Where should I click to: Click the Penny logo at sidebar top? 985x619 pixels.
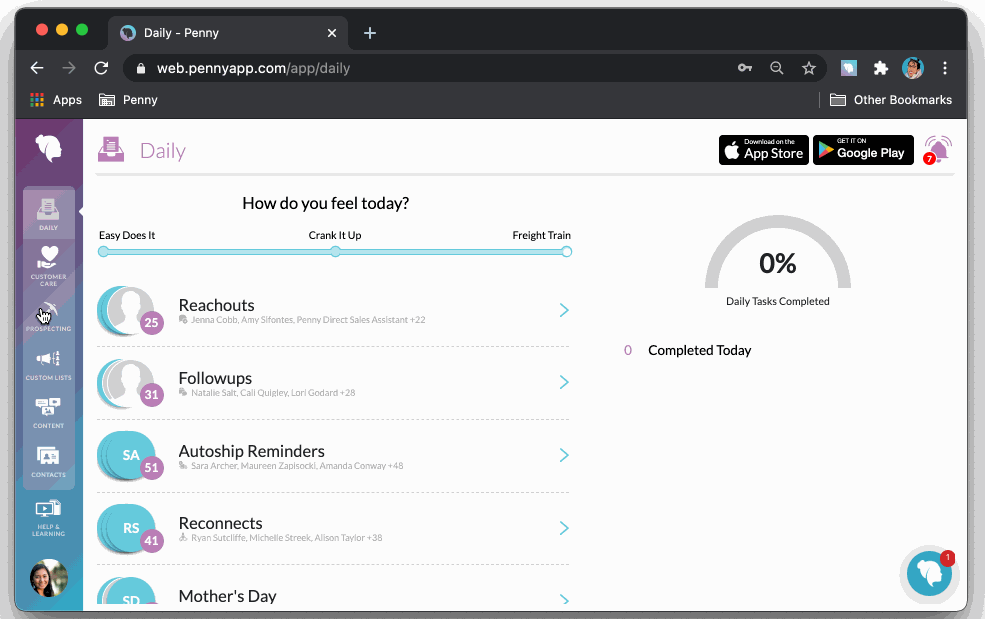point(48,148)
